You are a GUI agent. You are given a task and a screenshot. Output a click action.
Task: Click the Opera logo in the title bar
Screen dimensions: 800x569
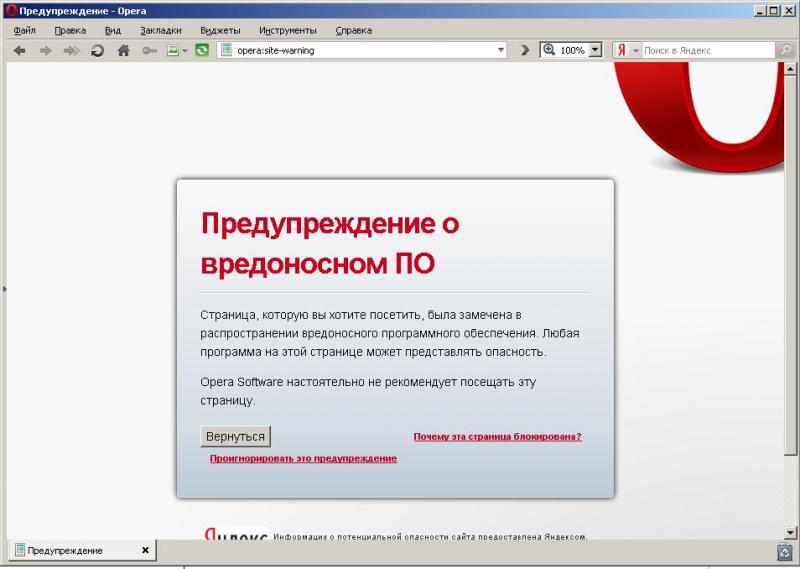coord(11,10)
